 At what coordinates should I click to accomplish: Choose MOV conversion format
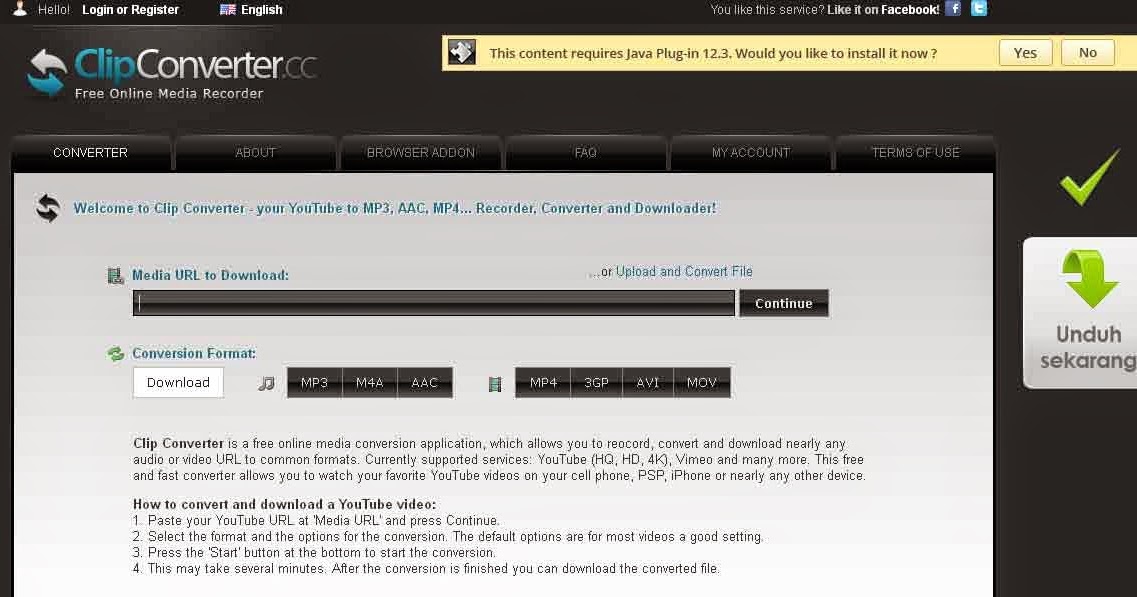point(702,383)
